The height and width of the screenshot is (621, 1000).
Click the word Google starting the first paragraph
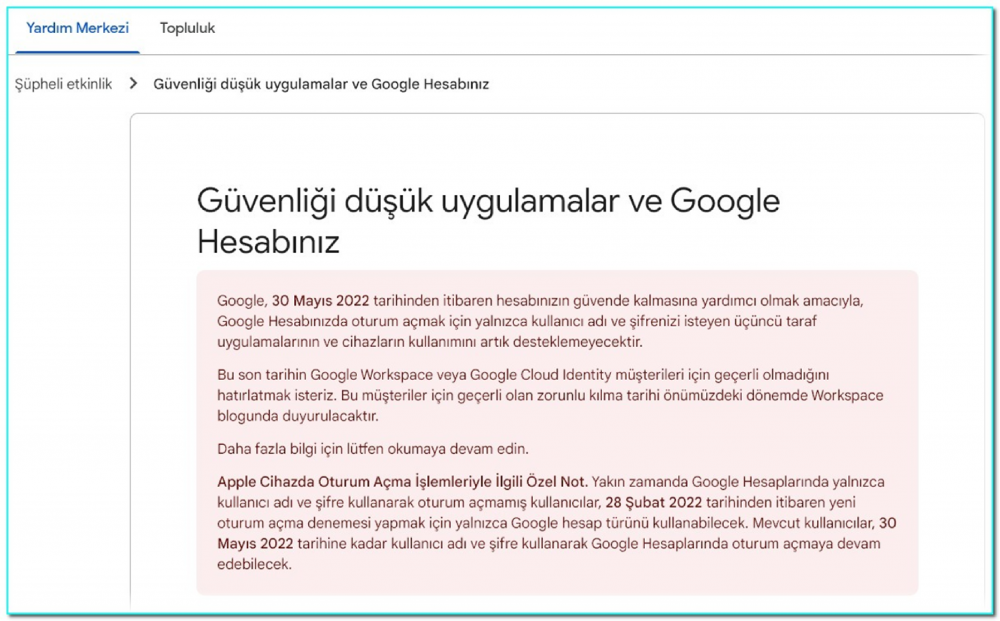click(x=241, y=301)
